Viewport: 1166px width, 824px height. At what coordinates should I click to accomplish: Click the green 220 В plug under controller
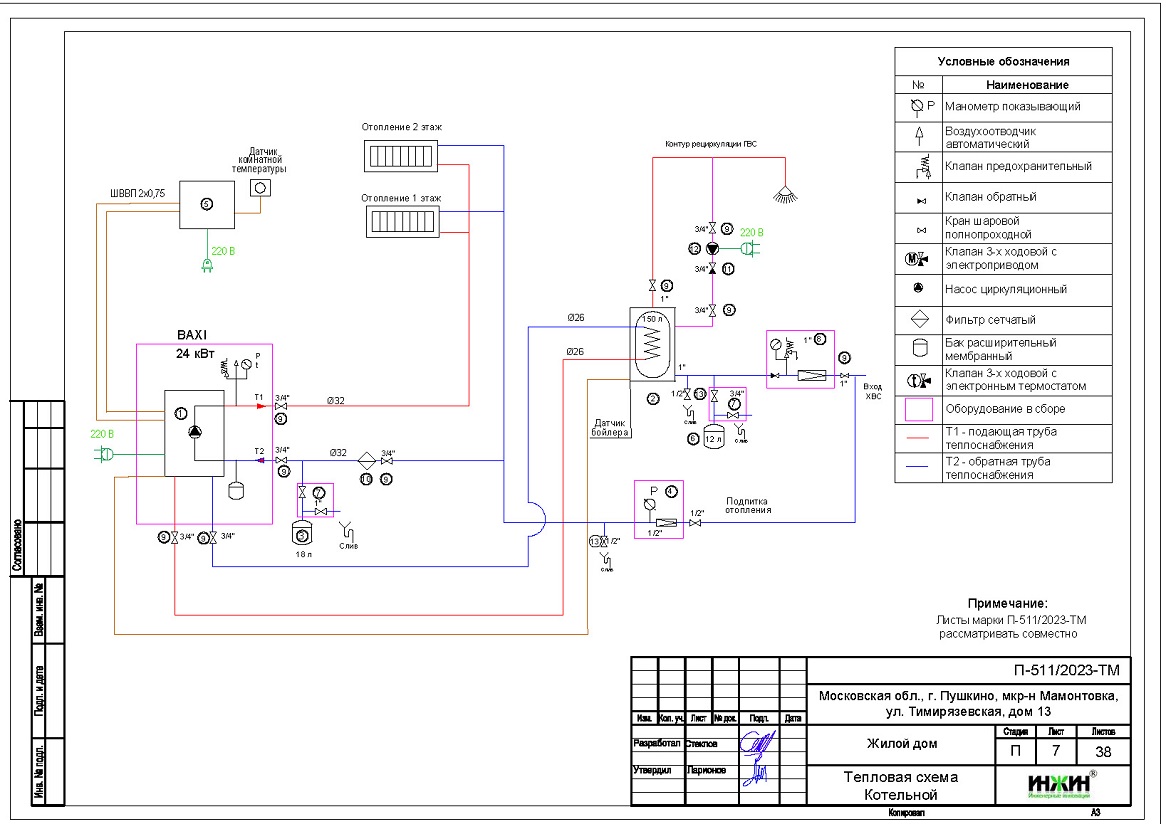pyautogui.click(x=207, y=266)
